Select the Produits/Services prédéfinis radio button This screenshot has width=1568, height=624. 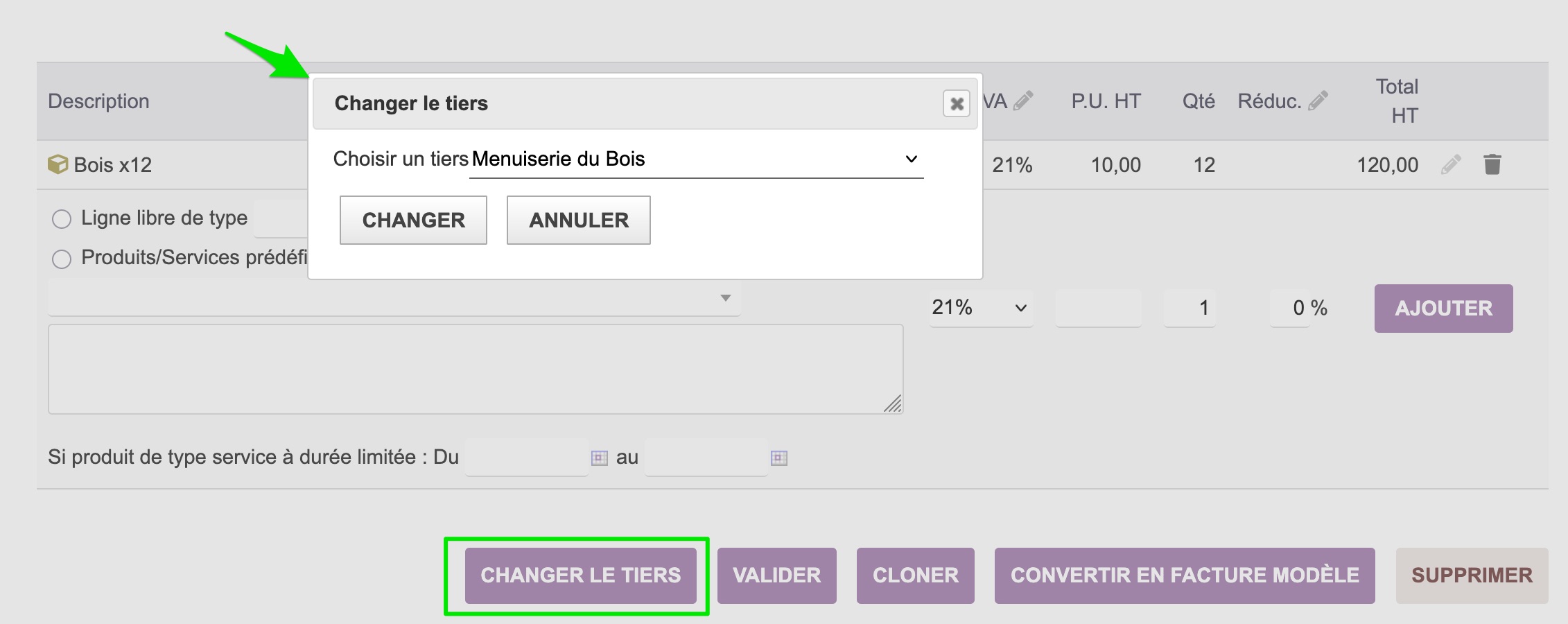[x=62, y=259]
